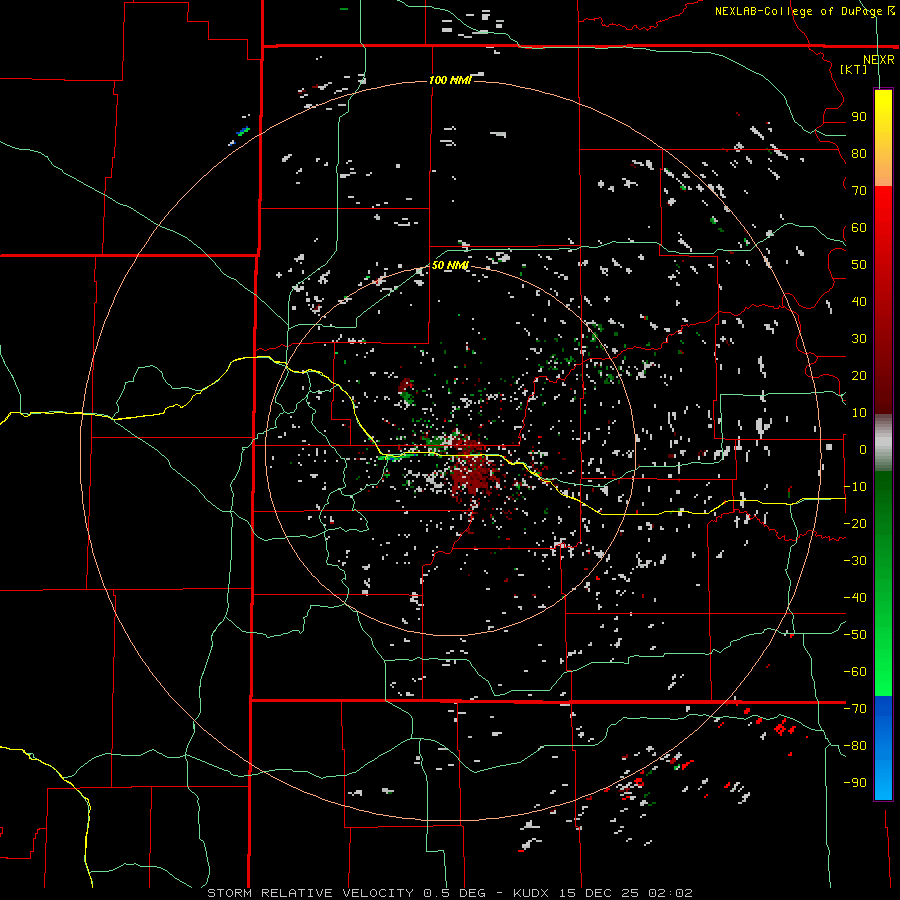Click the NEXR label above the scale

[878, 60]
